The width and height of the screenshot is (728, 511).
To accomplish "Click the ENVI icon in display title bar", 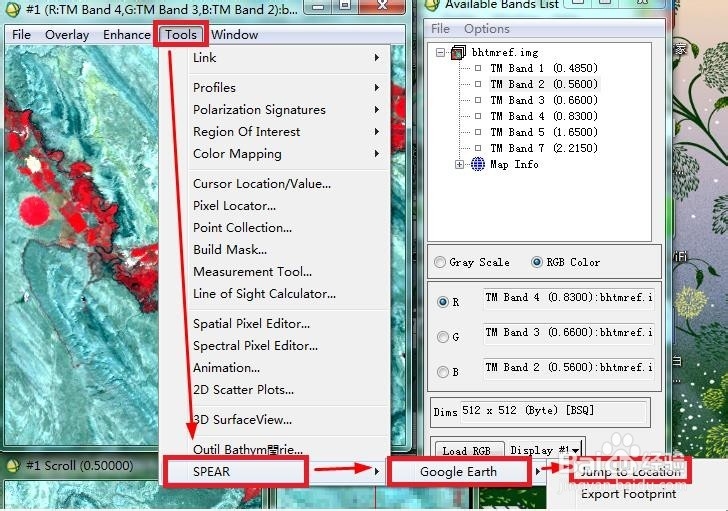I will pos(14,8).
